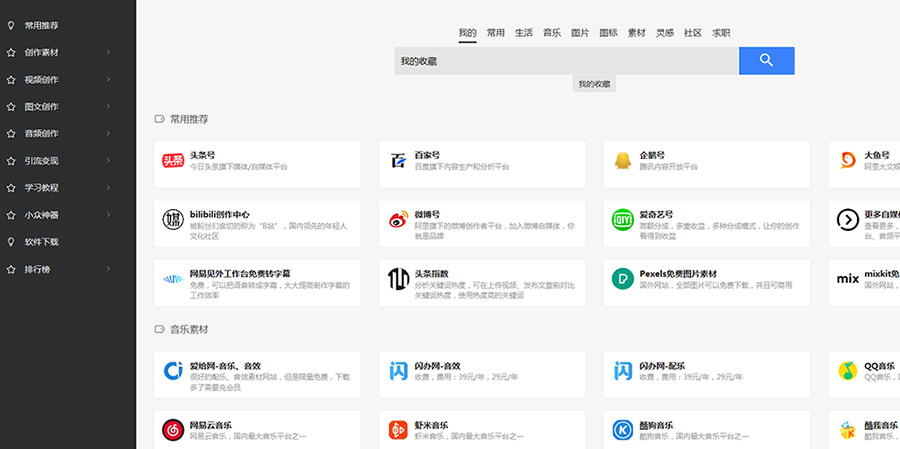Click the mixkit logo icon
This screenshot has height=449, width=900.
point(848,280)
